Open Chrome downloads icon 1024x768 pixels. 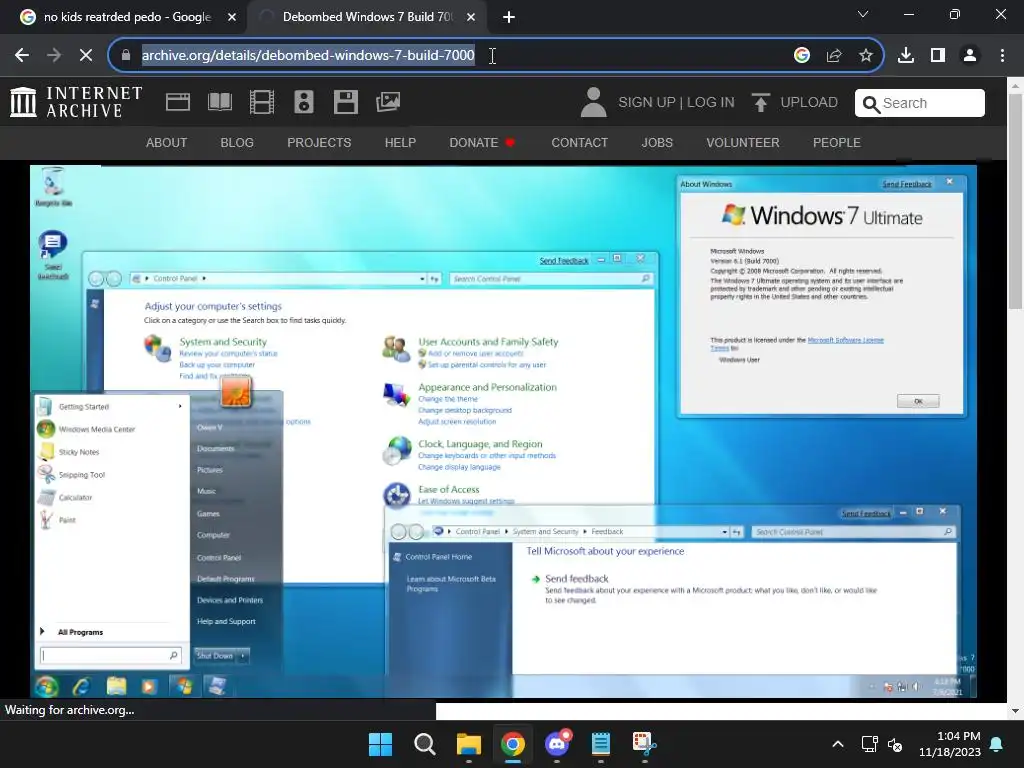point(906,56)
